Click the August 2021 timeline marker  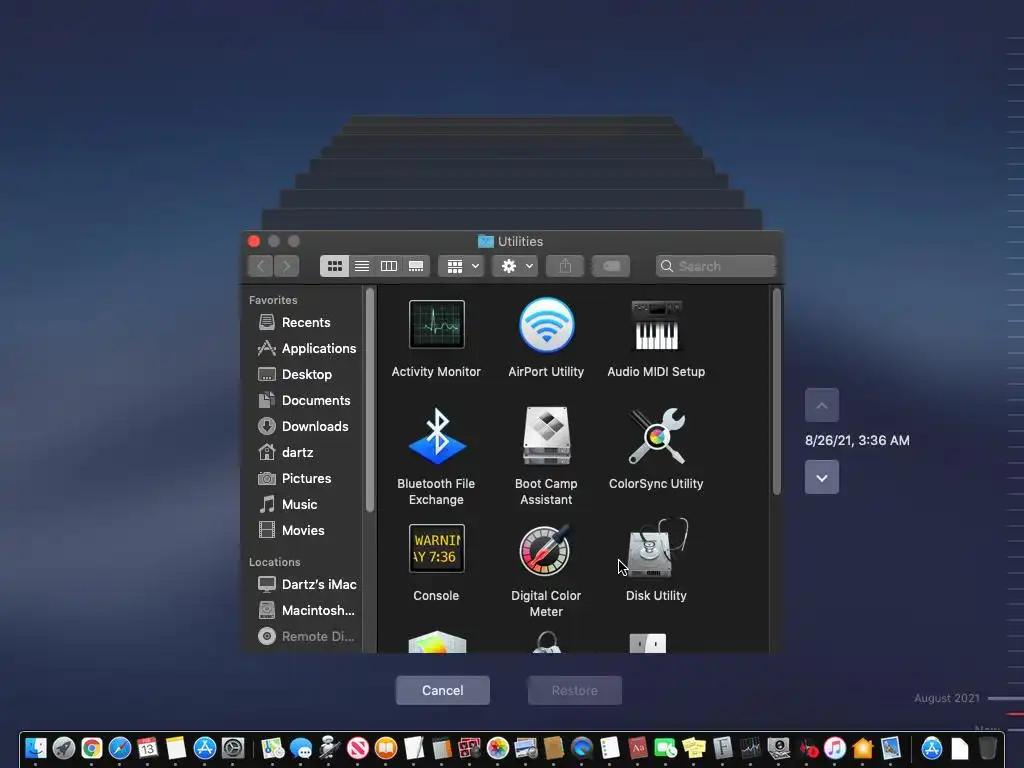tap(947, 698)
